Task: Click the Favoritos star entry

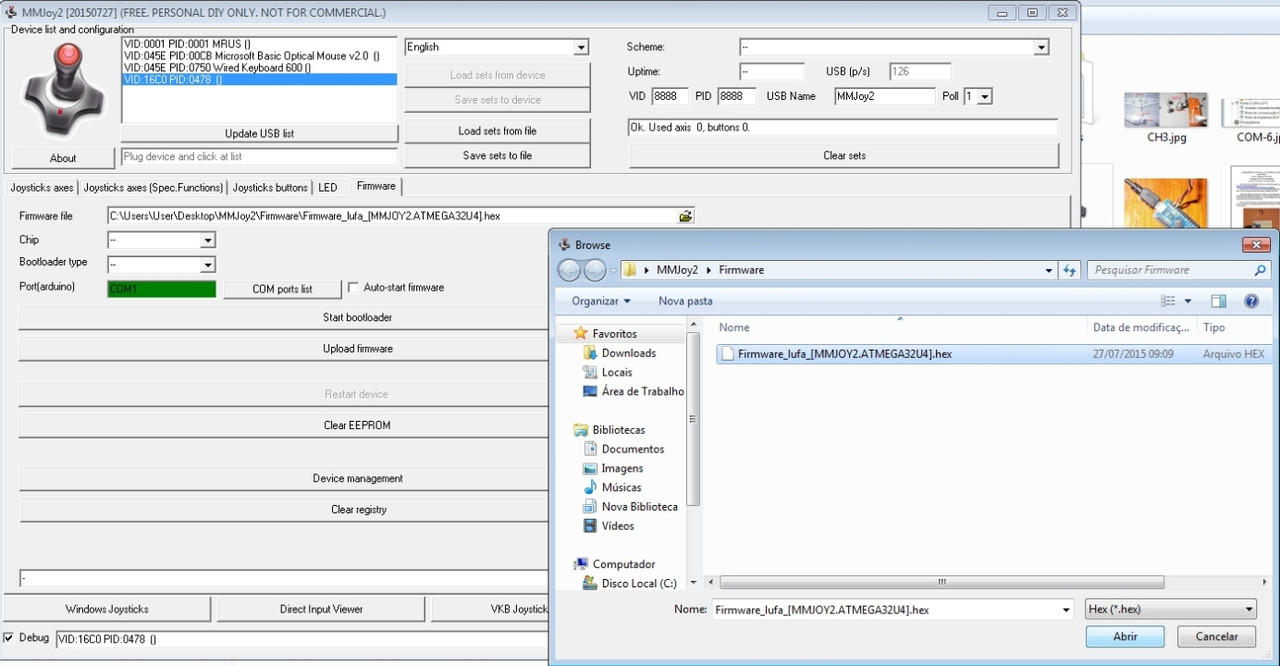Action: 614,333
